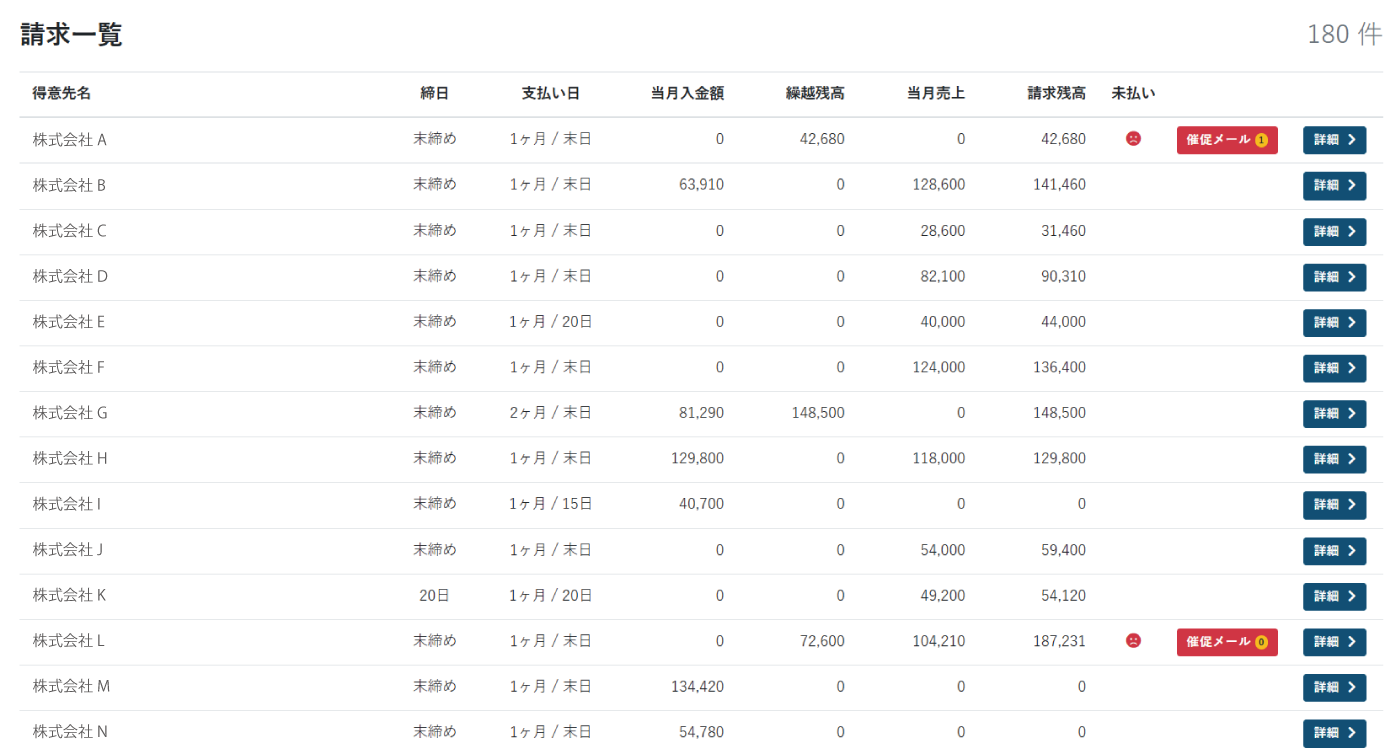1400x754 pixels.
Task: Click the 54,780 deposit amount for 株式会社 N
Action: [x=701, y=732]
